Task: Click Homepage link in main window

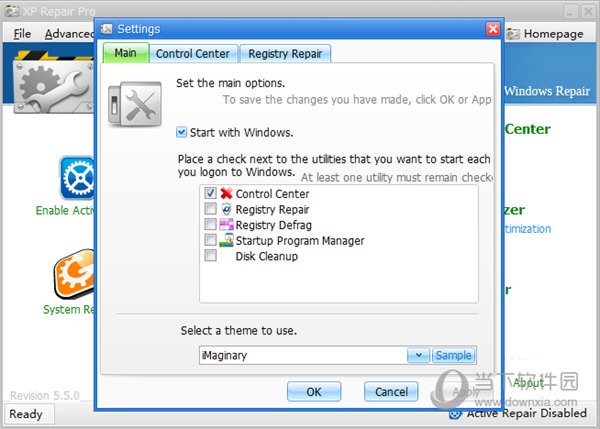Action: coord(553,34)
